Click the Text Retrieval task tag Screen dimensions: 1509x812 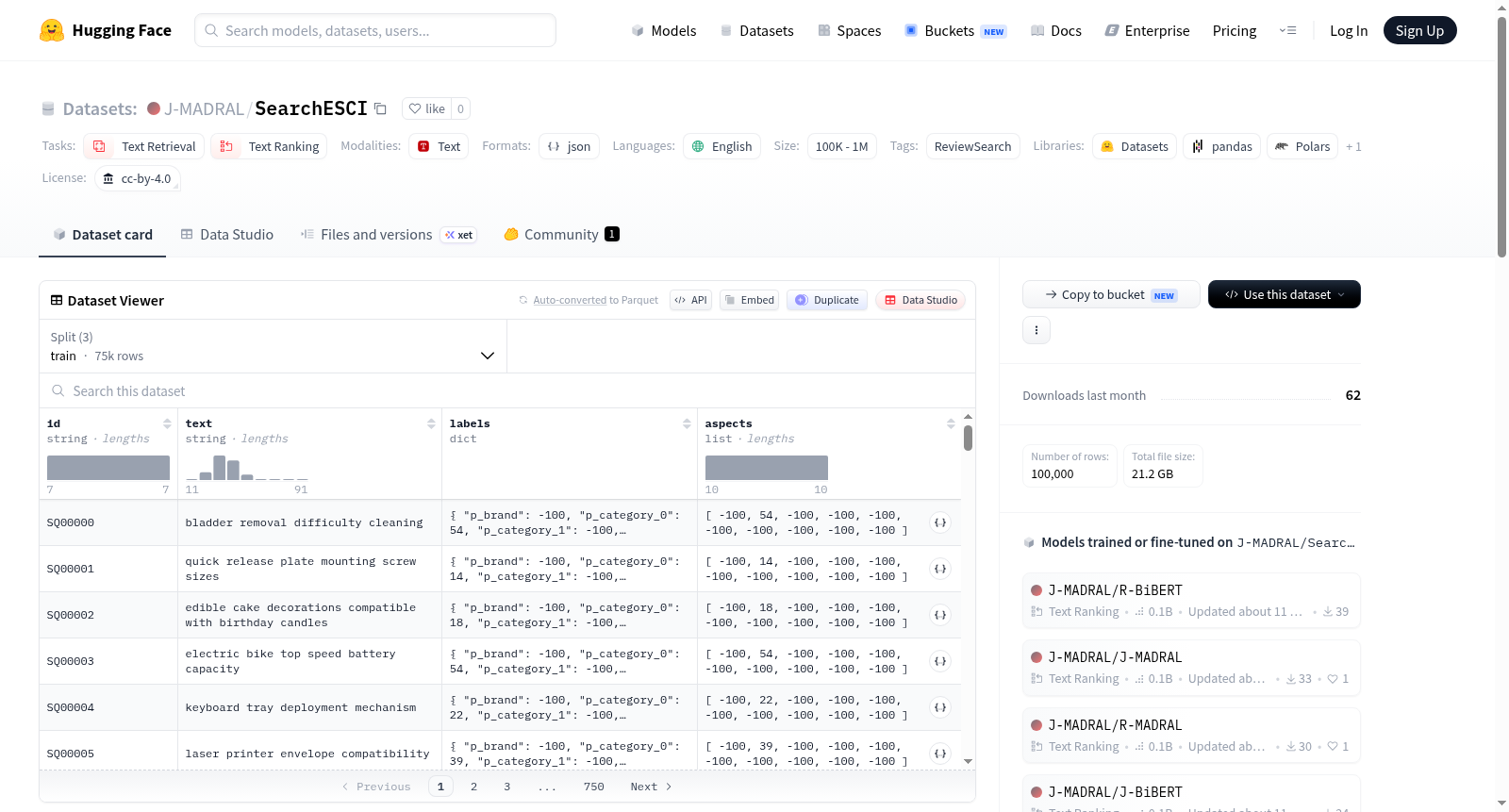[x=144, y=146]
